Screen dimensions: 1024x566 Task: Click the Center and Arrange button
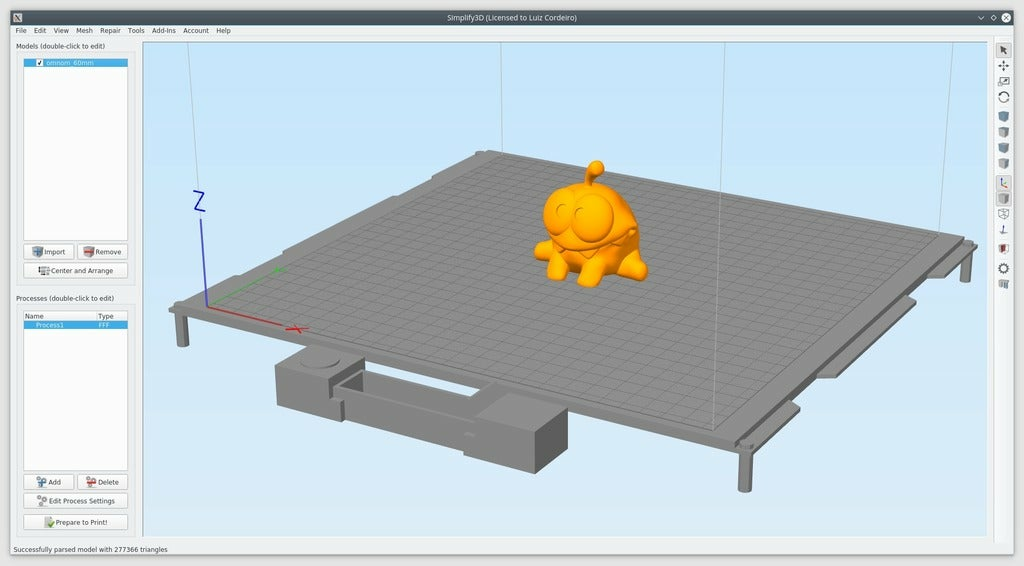76,270
